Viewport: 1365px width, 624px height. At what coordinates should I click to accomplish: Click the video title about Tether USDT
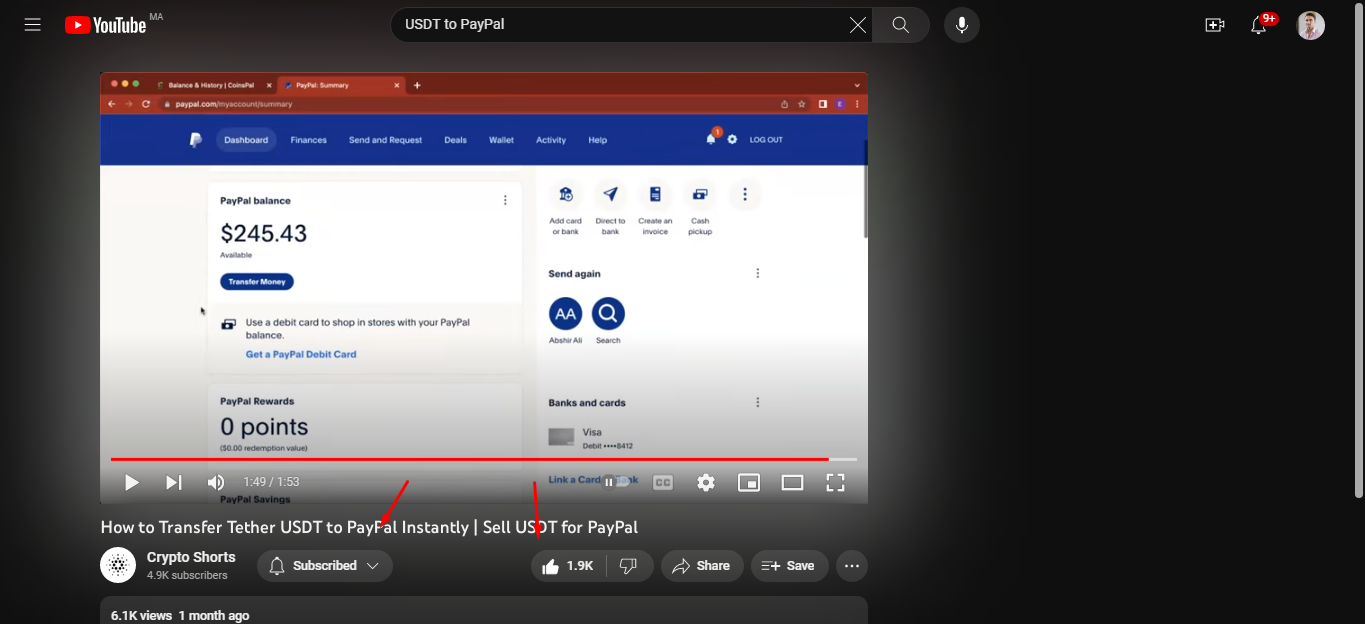tap(369, 527)
